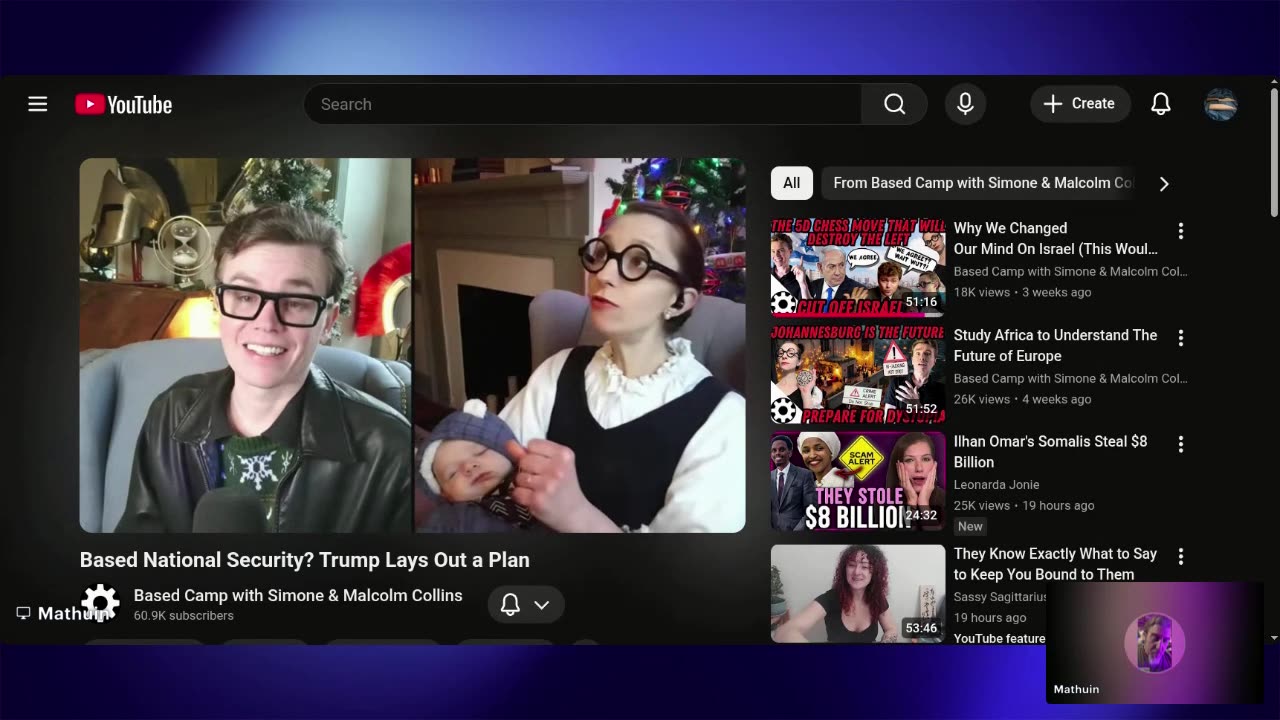Click video title Based National Security?
Image resolution: width=1280 pixels, height=720 pixels.
coord(305,560)
